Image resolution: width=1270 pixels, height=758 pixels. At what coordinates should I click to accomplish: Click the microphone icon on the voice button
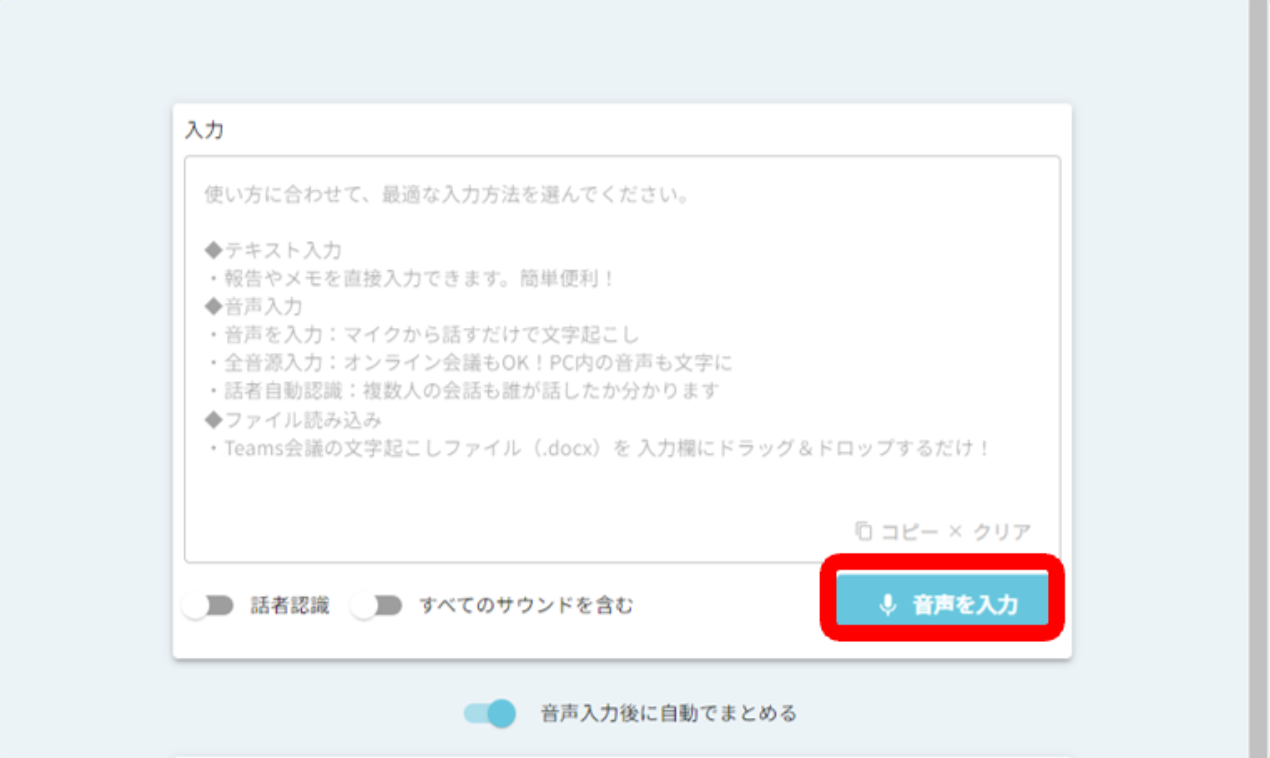[x=886, y=605]
